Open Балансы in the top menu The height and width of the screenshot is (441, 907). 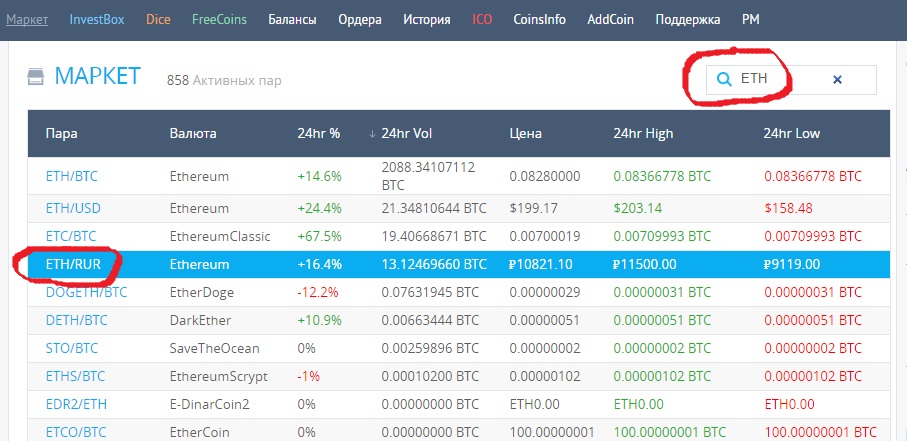click(x=292, y=20)
